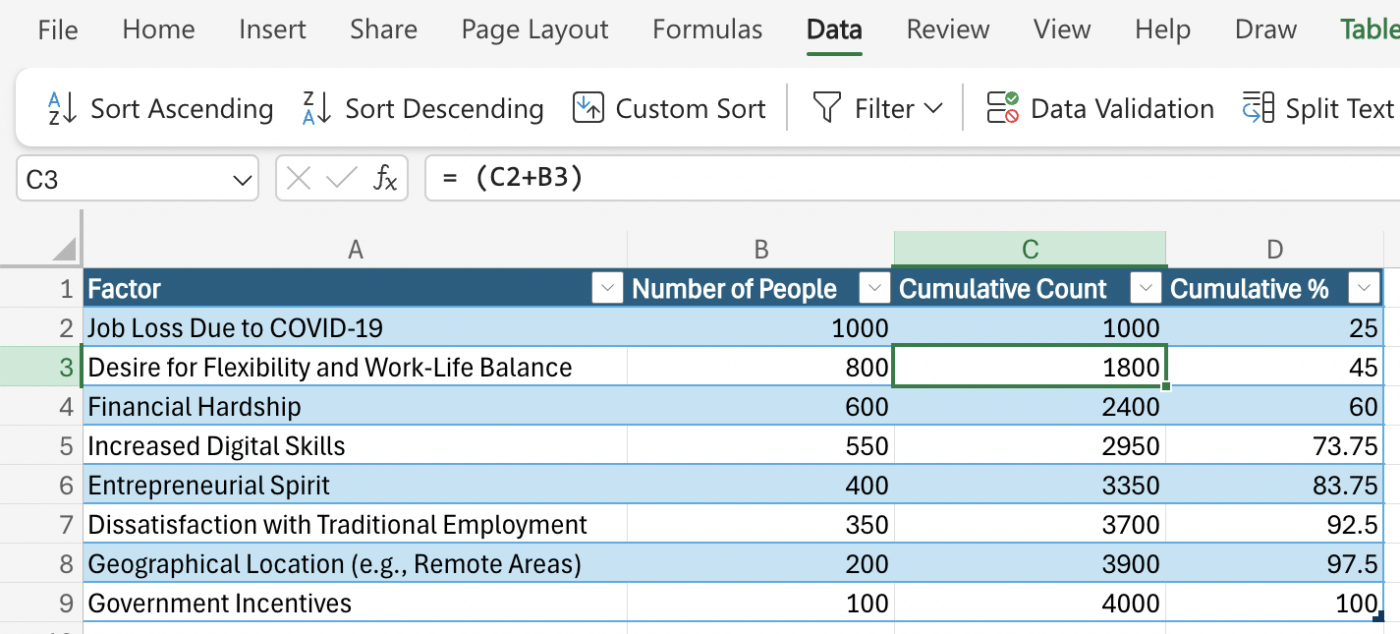Open Data Validation tool
This screenshot has width=1400, height=634.
coord(1002,108)
